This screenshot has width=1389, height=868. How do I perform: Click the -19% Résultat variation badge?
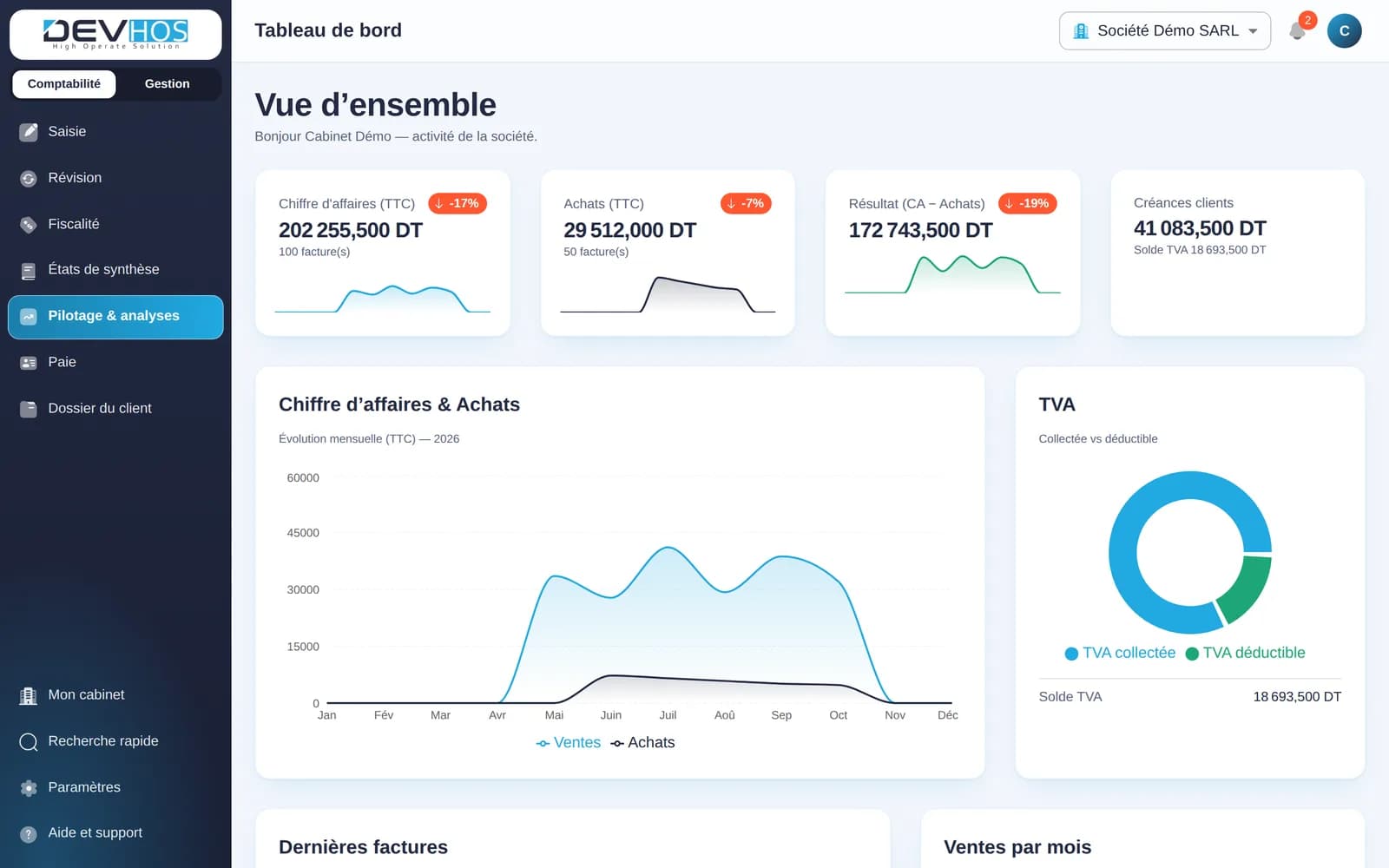[x=1027, y=203]
